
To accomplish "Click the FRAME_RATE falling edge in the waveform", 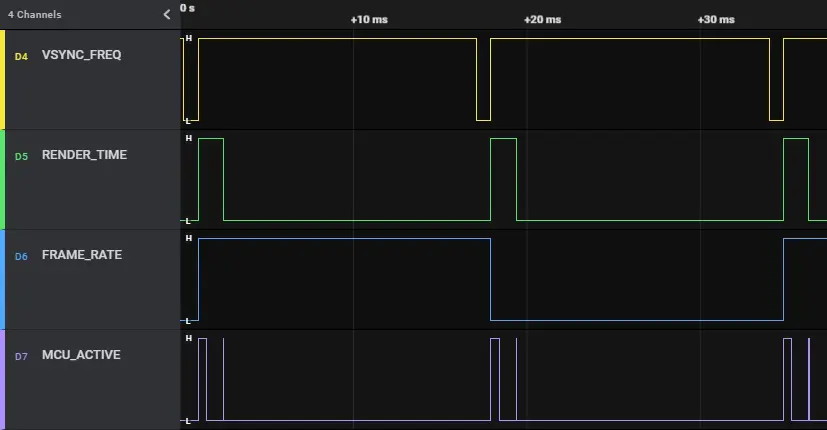I will (491, 280).
